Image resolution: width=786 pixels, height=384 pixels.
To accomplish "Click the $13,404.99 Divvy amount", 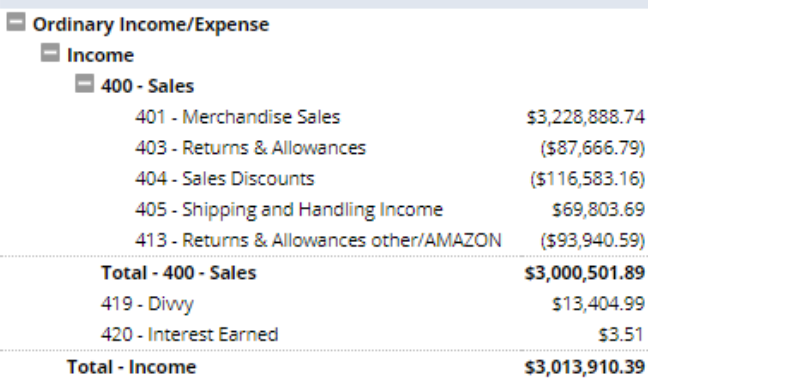I will 598,304.
